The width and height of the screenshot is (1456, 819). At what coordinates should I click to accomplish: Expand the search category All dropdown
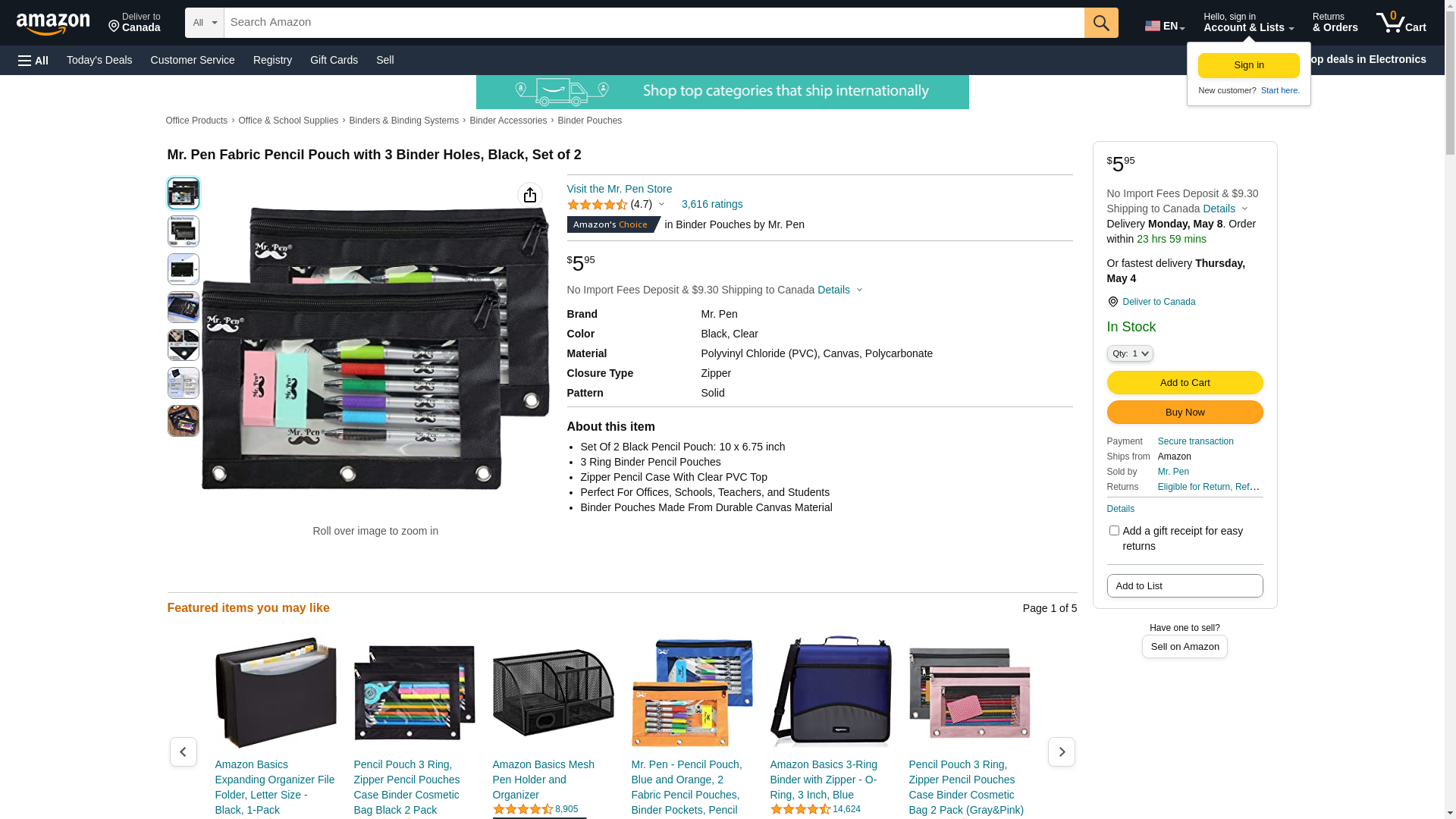[x=205, y=23]
